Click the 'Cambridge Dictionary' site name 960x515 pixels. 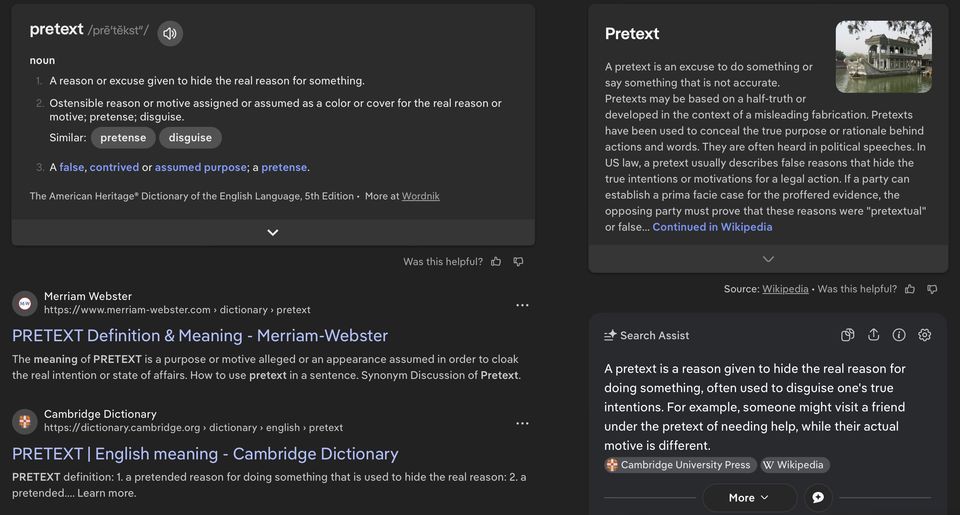click(x=100, y=414)
